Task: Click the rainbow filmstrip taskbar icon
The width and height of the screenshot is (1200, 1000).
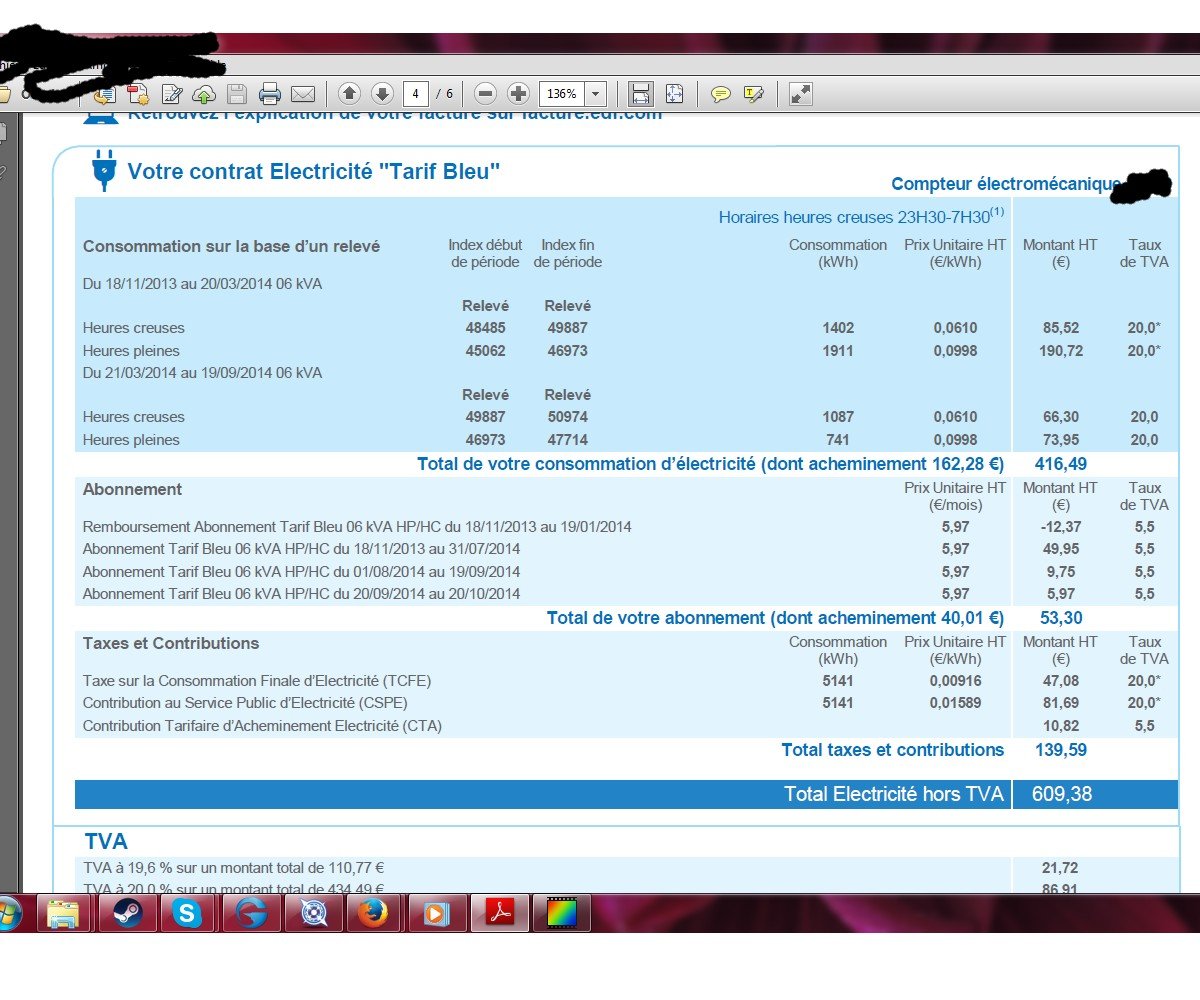Action: click(563, 913)
